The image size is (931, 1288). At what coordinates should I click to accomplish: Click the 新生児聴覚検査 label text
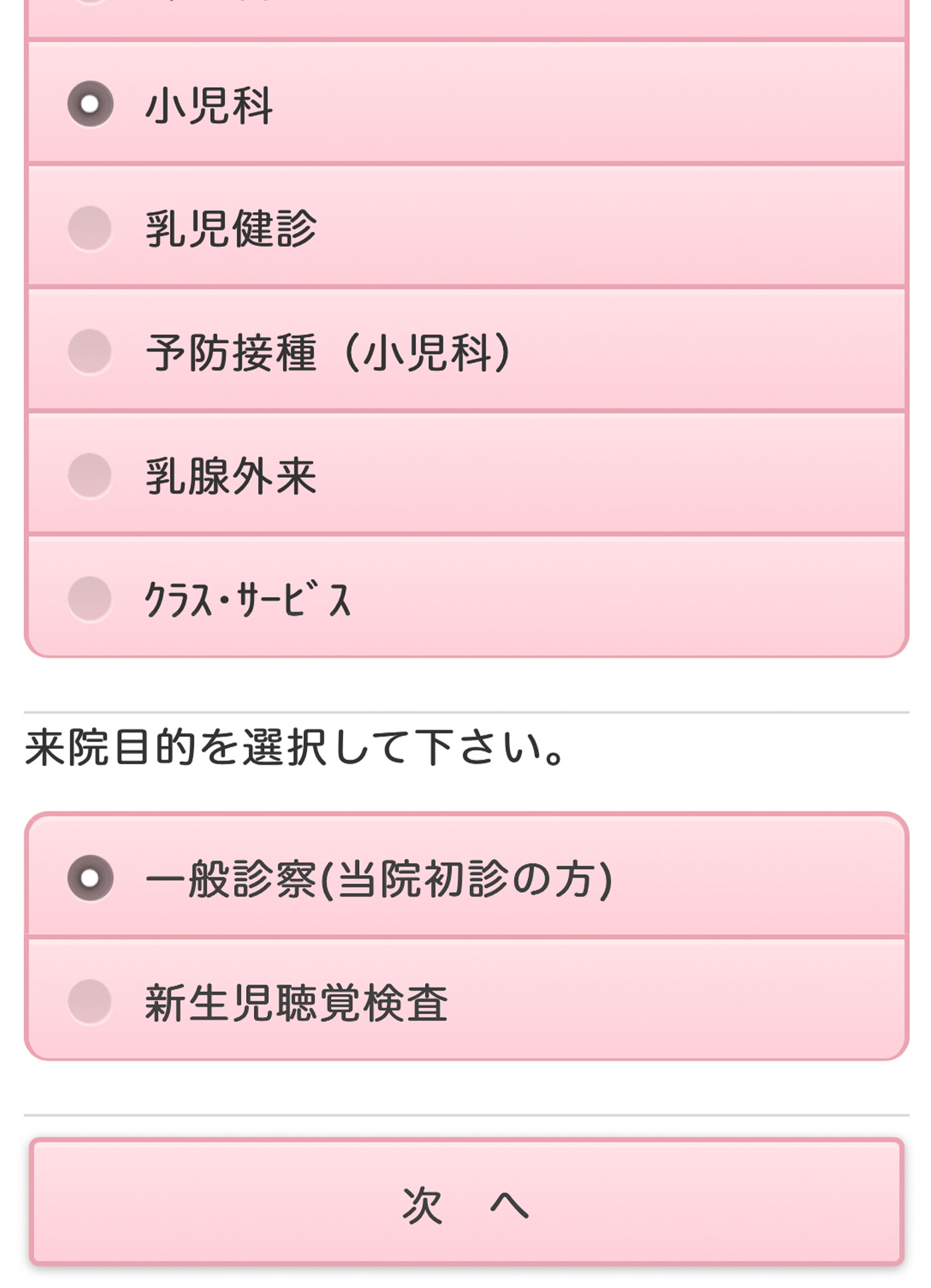tap(297, 1003)
